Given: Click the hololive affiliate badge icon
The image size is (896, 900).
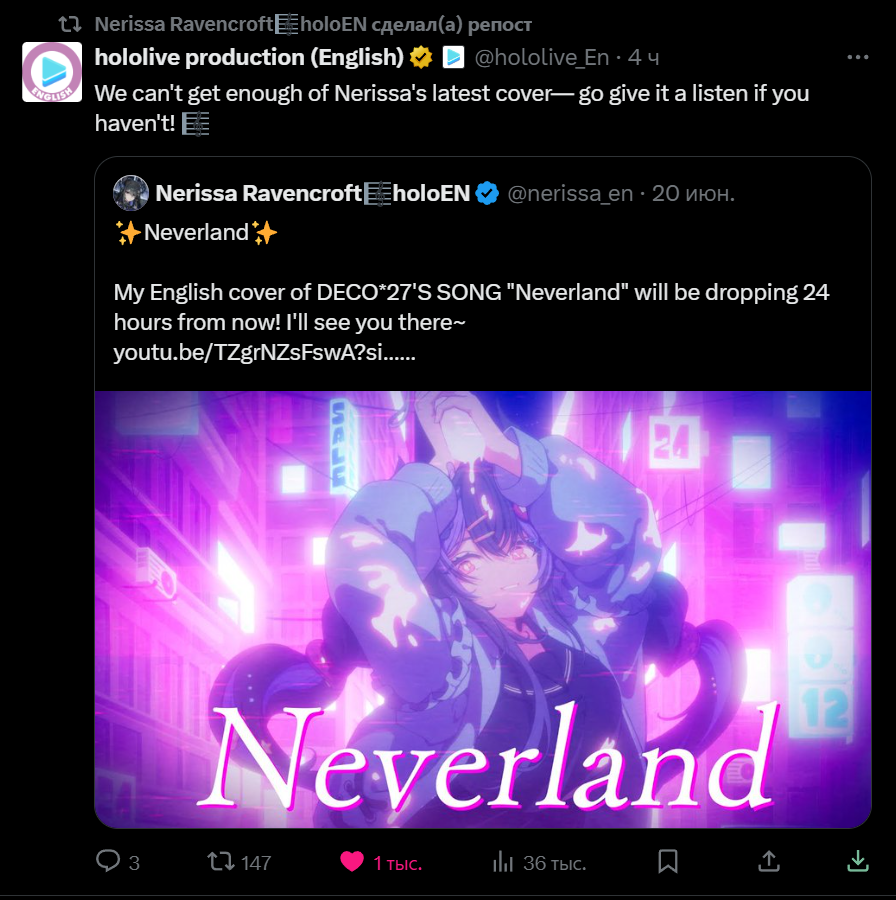Looking at the screenshot, I should point(453,57).
